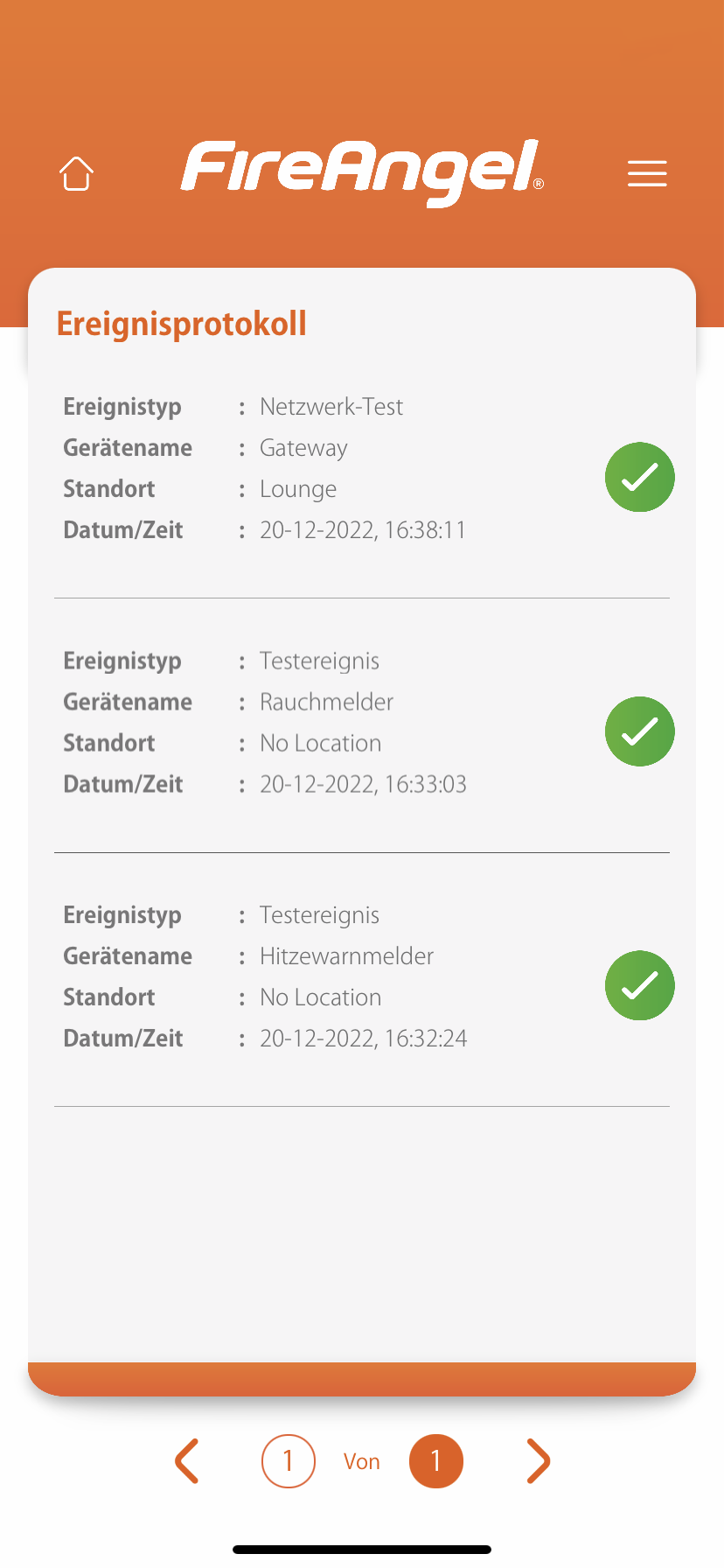
Task: Tap the Ereignisprotokoll heading
Action: [x=182, y=324]
